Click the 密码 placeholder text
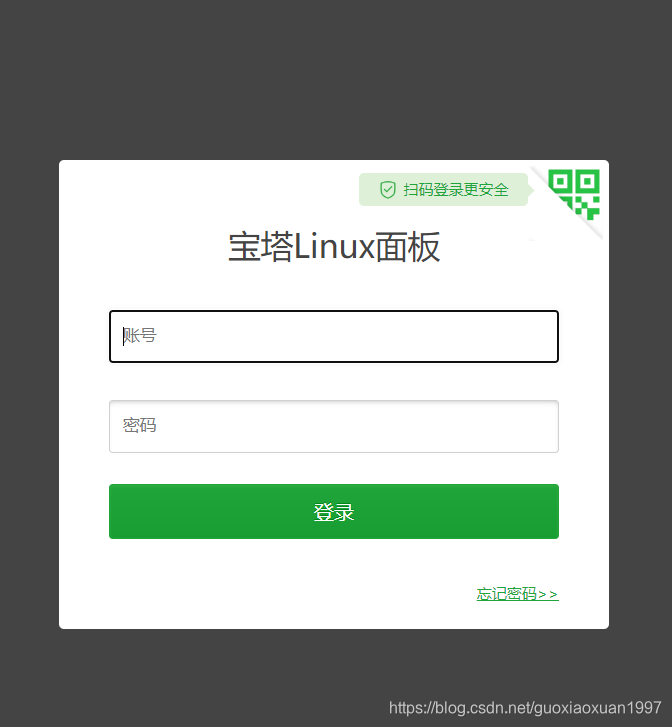This screenshot has width=672, height=727. pos(140,425)
